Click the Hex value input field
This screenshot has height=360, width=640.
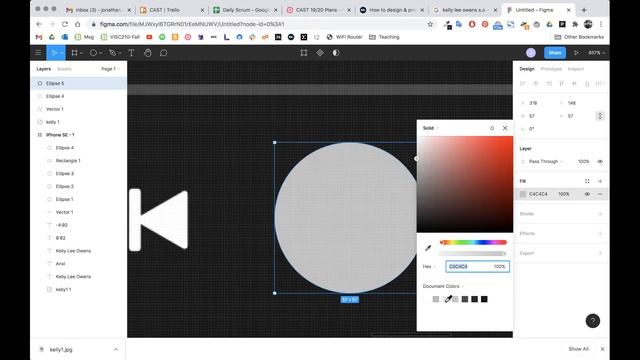(468, 267)
